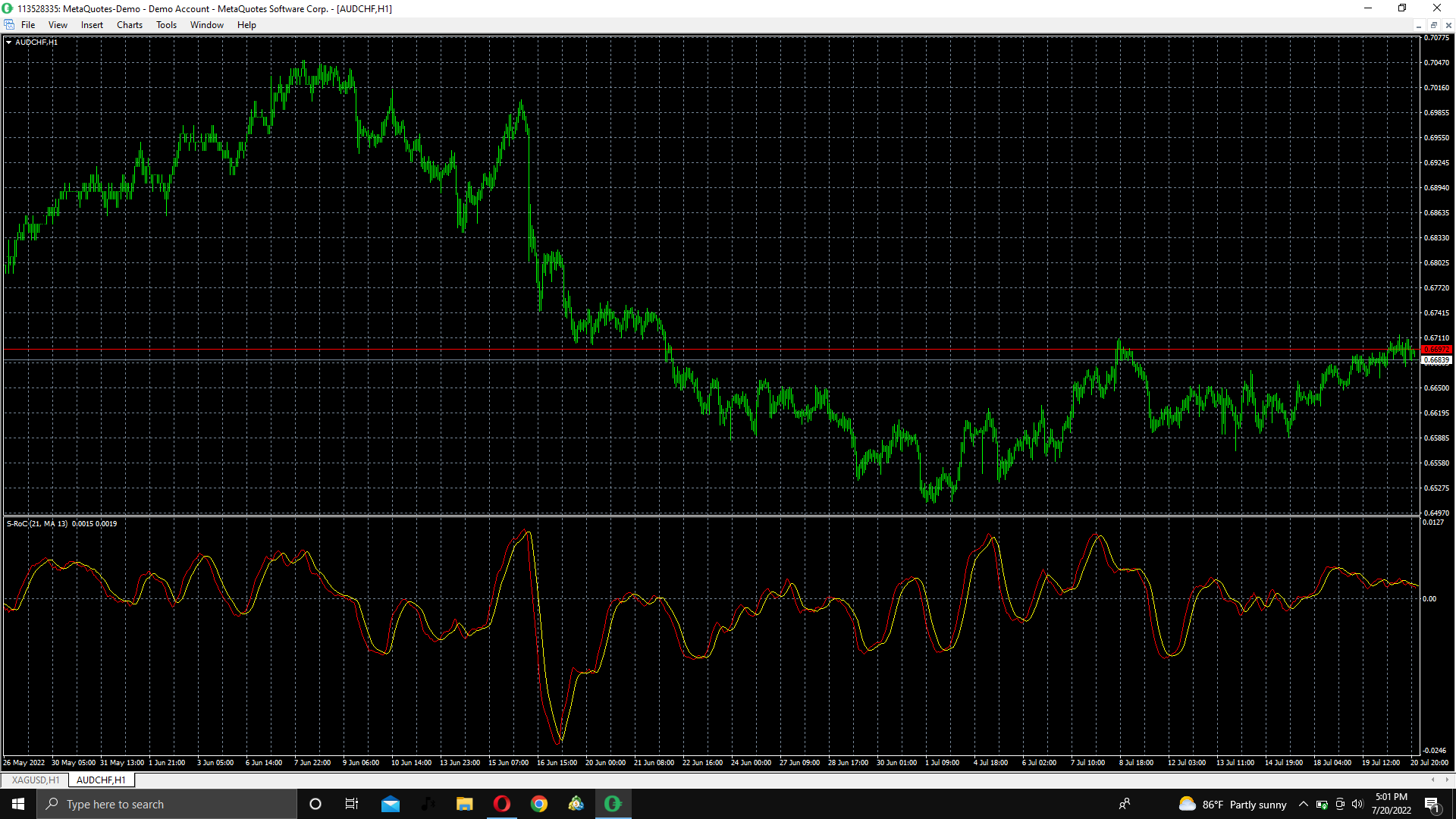This screenshot has width=1456, height=819.
Task: Click the Type here to search box
Action: tap(167, 804)
